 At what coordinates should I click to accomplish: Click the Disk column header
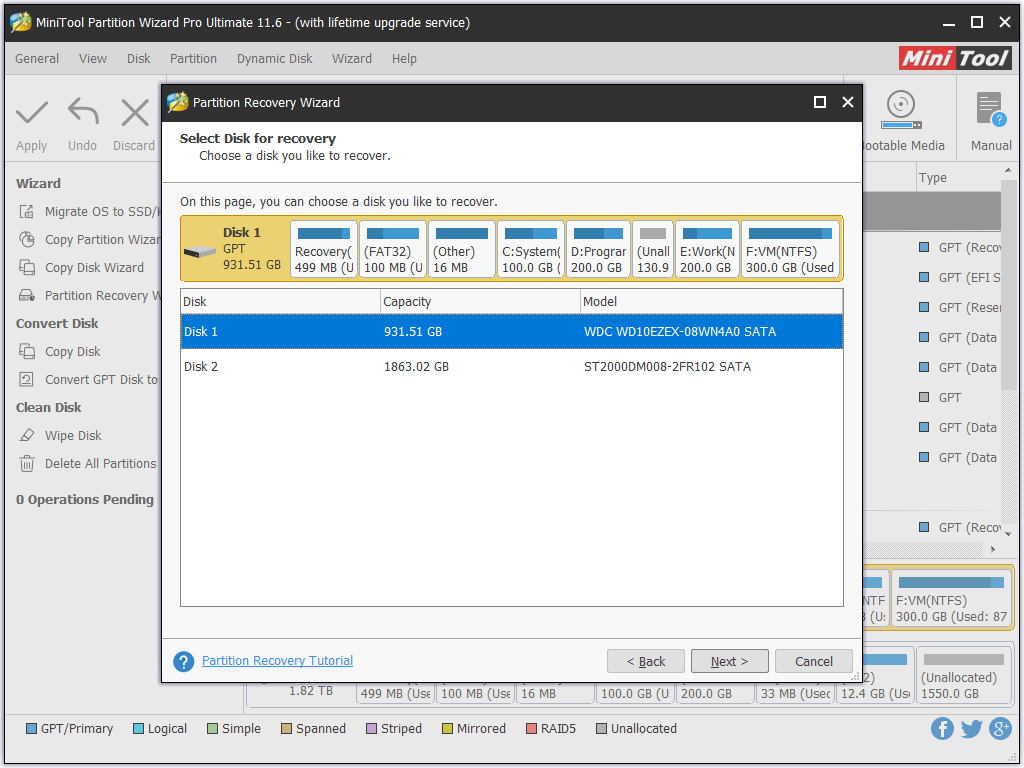281,302
